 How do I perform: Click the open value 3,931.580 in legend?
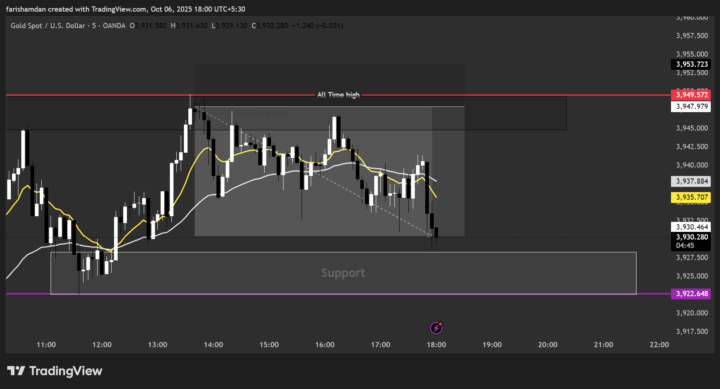click(x=151, y=26)
